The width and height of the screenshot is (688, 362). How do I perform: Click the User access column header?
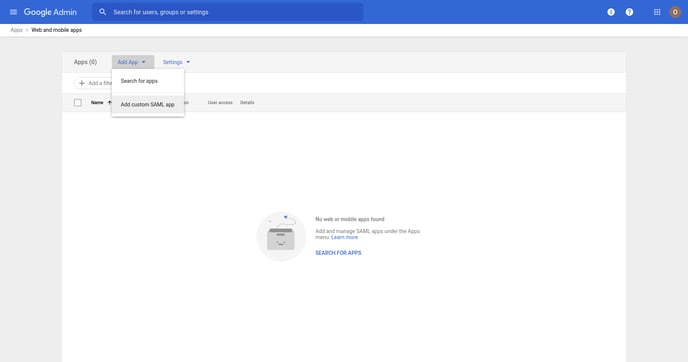[x=220, y=102]
